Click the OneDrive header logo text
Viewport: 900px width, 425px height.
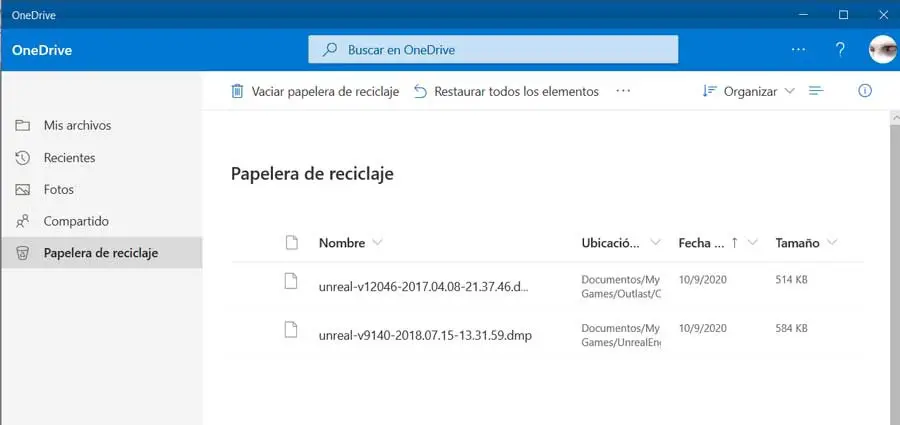pyautogui.click(x=42, y=50)
